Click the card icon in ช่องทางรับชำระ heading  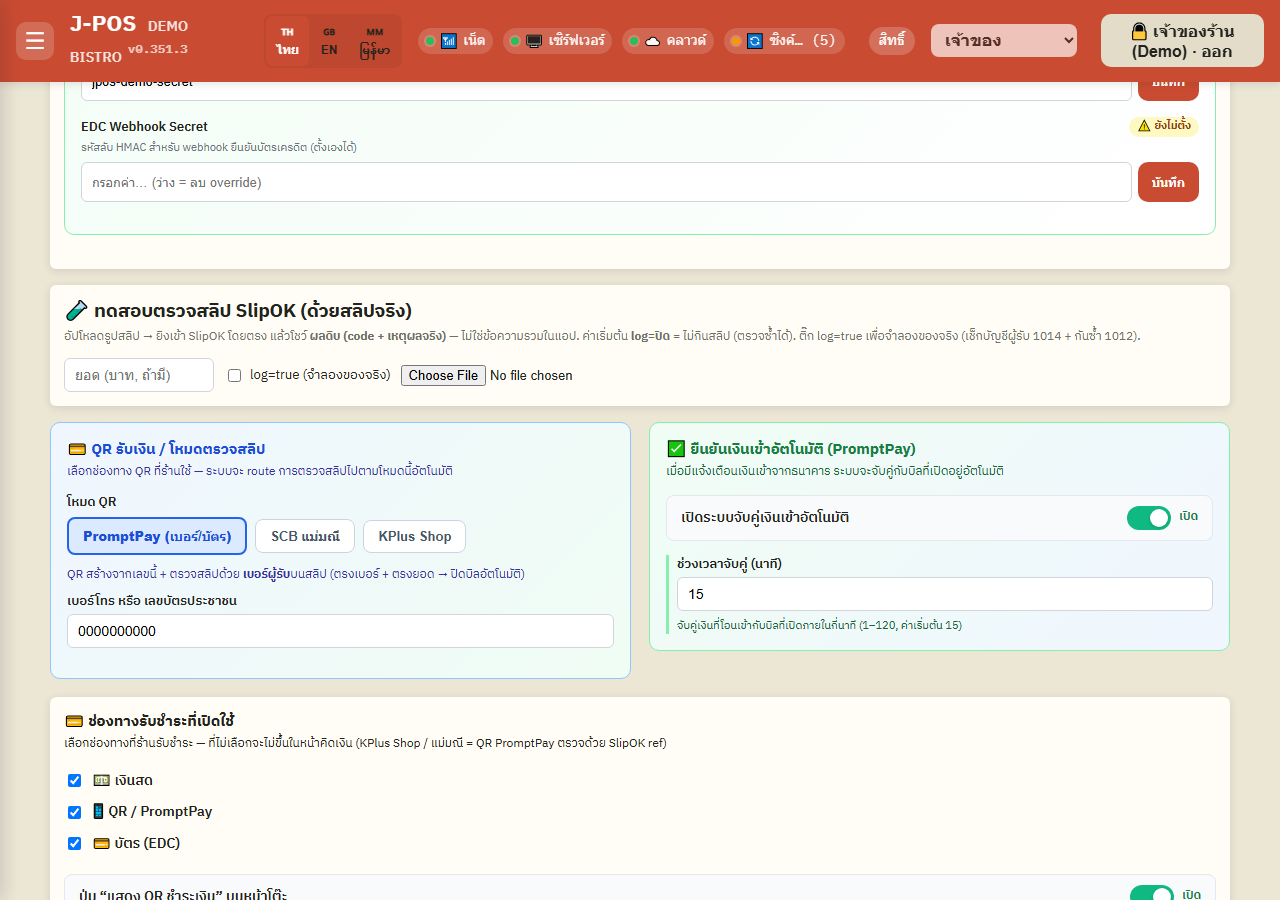[x=73, y=721]
